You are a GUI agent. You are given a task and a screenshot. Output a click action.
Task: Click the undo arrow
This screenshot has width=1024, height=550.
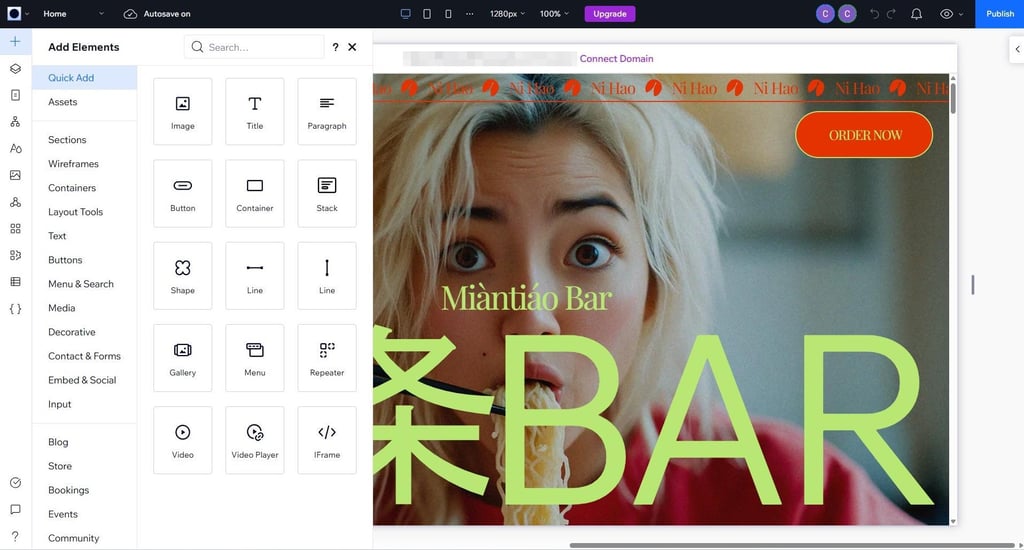[x=874, y=14]
